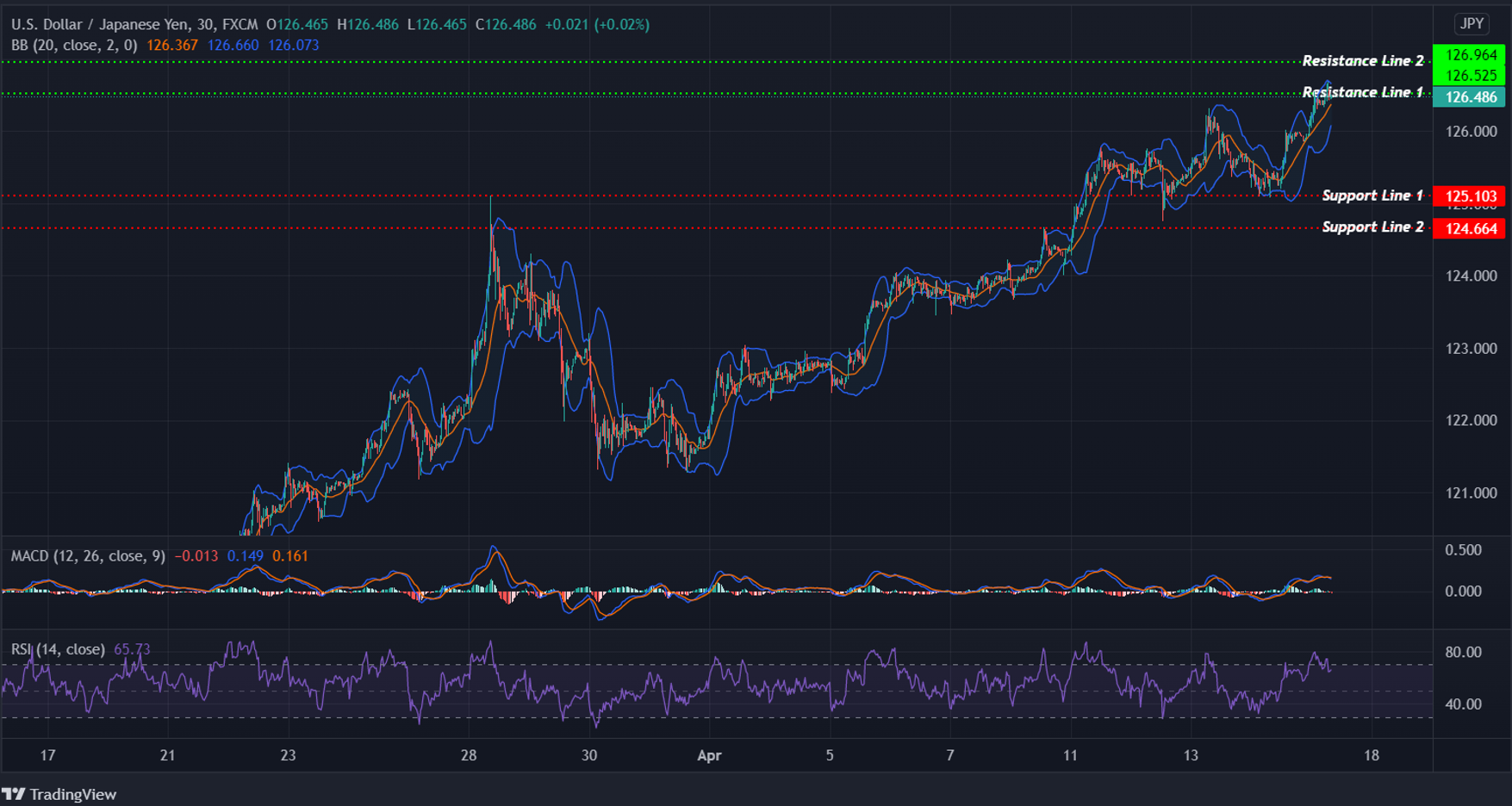Click the JPY currency button above the price scale
This screenshot has width=1512, height=806.
tap(1471, 24)
